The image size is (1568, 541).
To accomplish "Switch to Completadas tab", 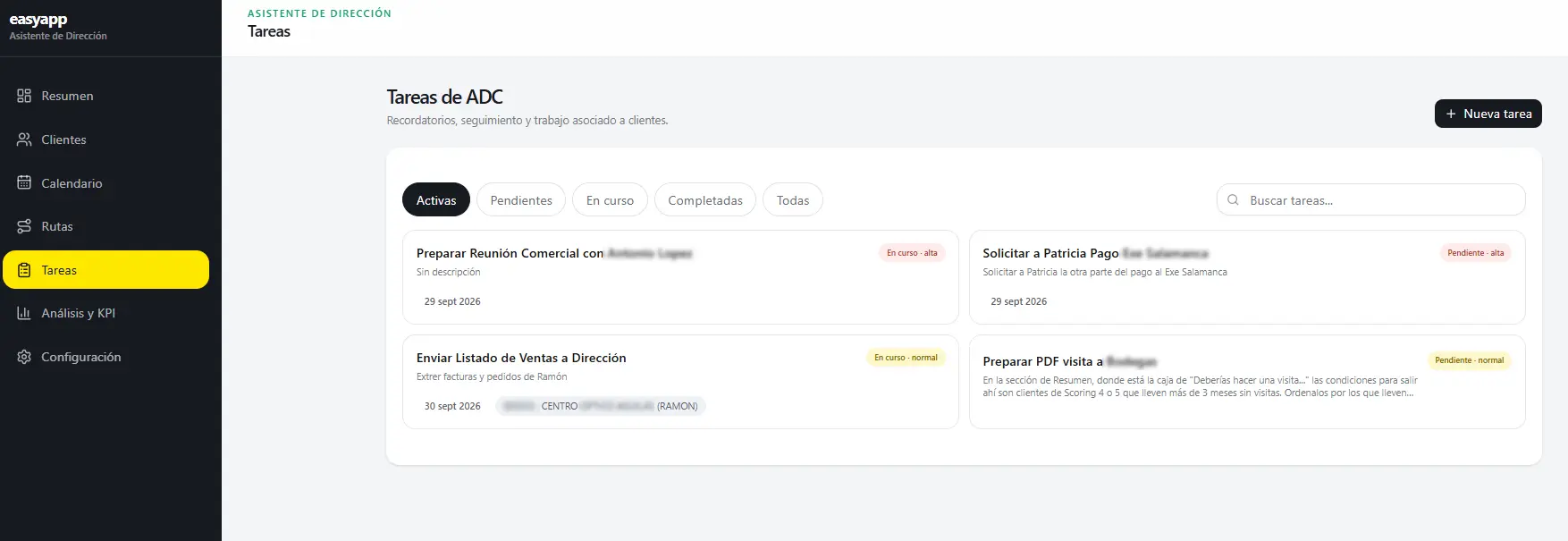I will (x=705, y=200).
